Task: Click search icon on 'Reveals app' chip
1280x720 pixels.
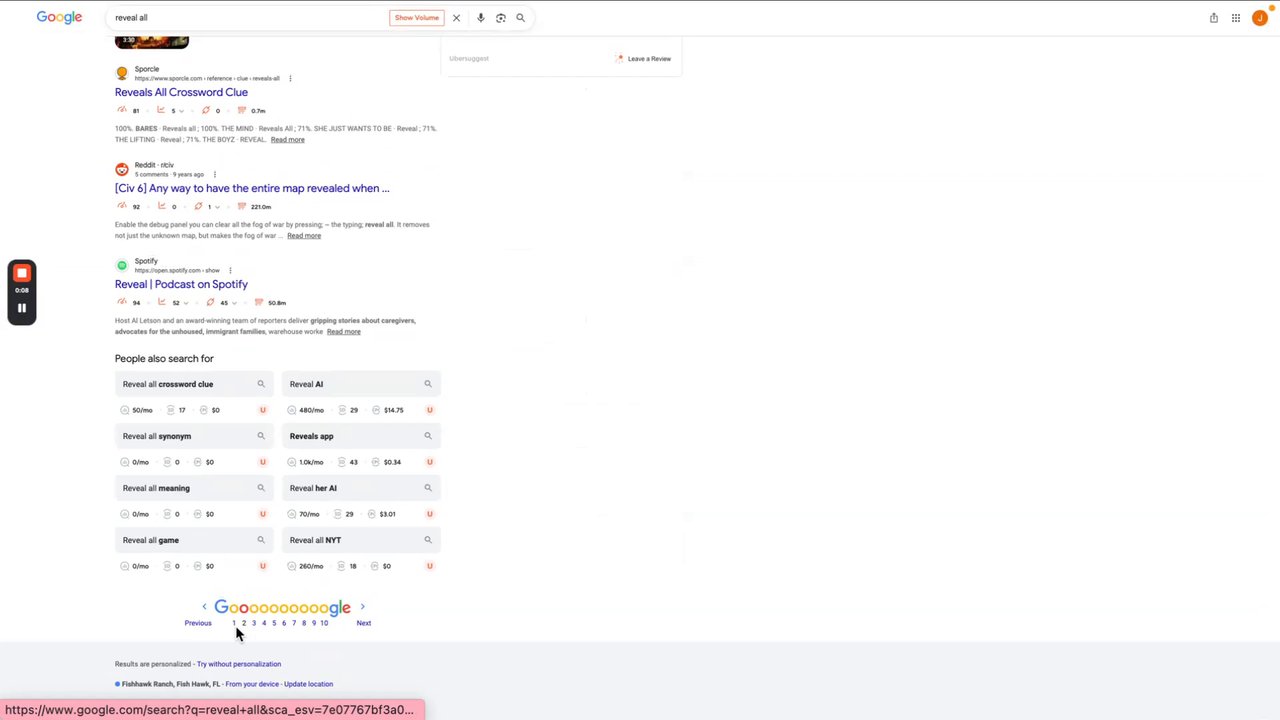Action: click(x=428, y=436)
